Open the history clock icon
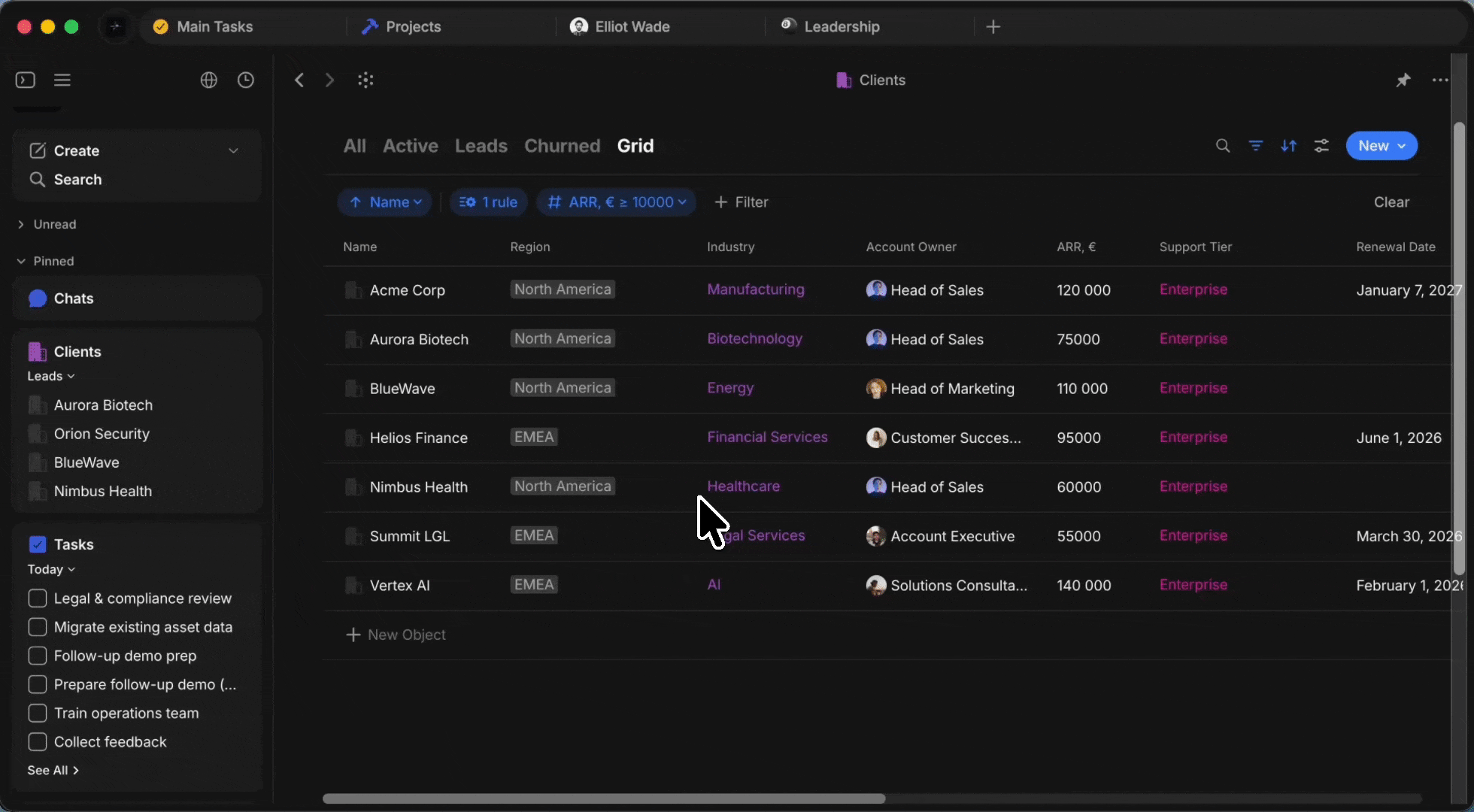The image size is (1474, 812). pyautogui.click(x=246, y=80)
